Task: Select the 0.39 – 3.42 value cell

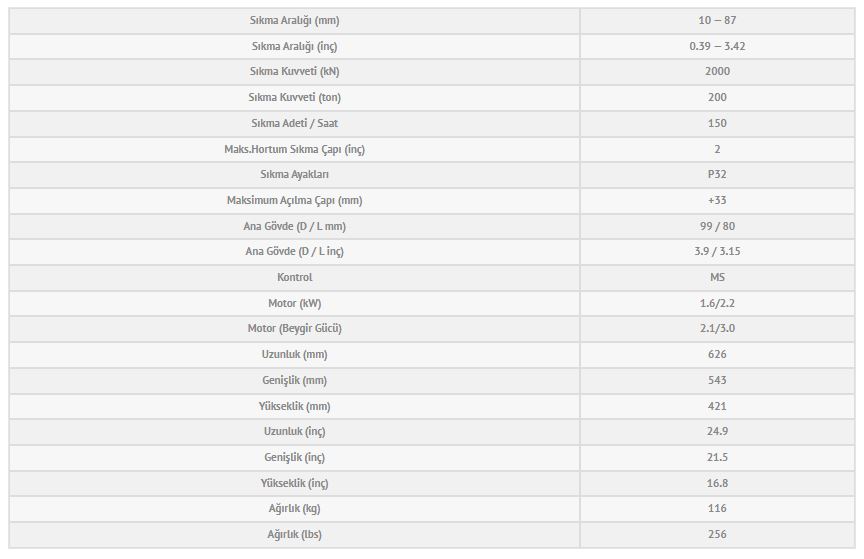Action: tap(717, 46)
